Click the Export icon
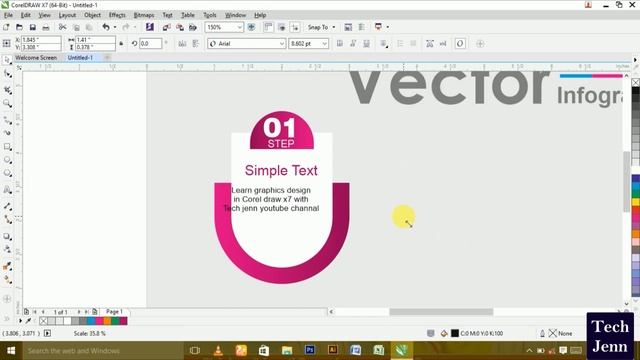Screen dimensions: 640x360 [x=180, y=27]
